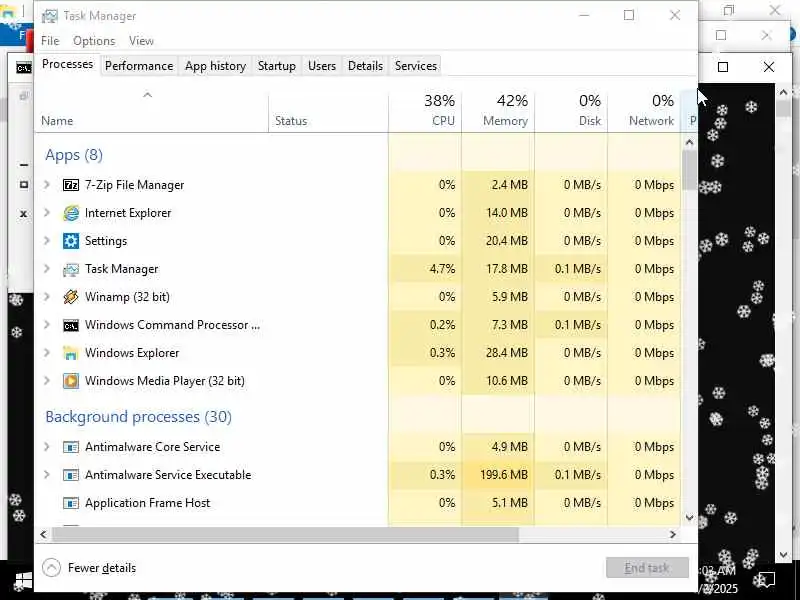Open the Action Center notification icon
This screenshot has height=600, width=800.
(767, 579)
